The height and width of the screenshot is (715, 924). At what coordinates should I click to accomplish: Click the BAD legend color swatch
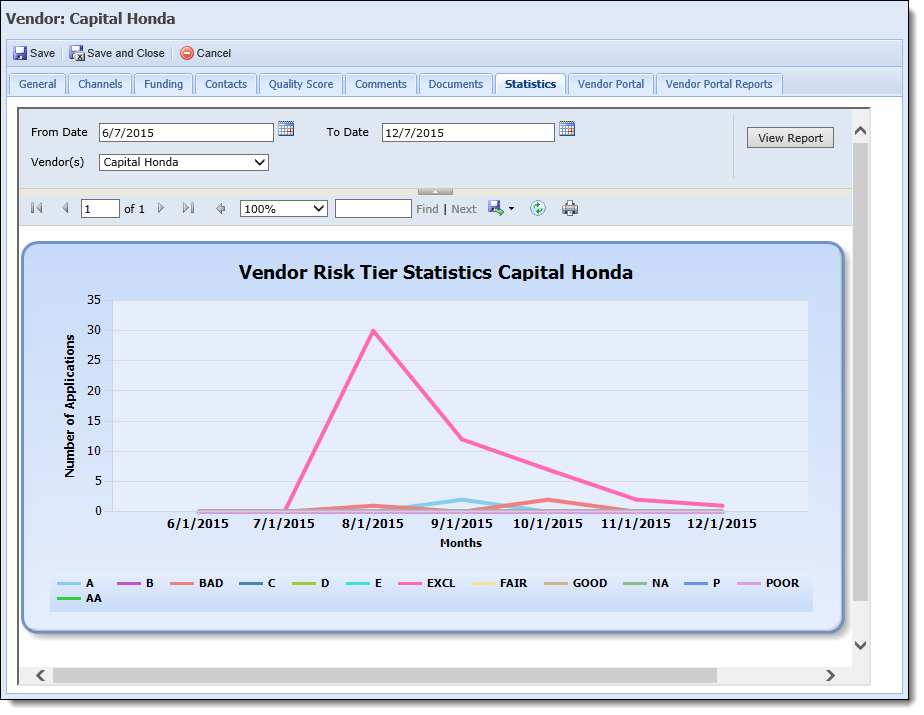point(182,584)
